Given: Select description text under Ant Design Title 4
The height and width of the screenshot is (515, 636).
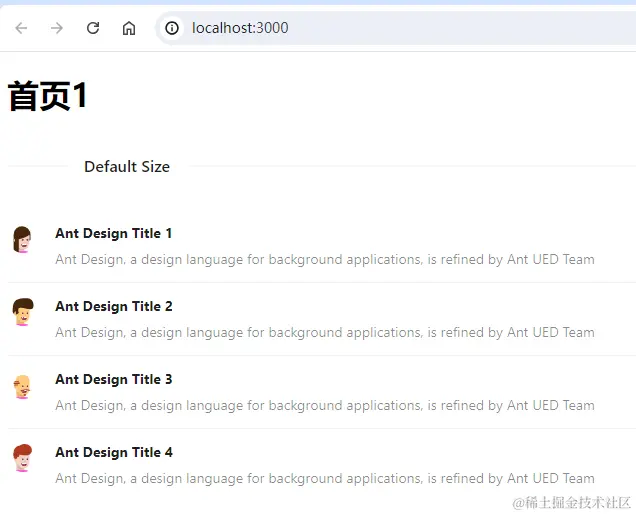Looking at the screenshot, I should pos(325,479).
